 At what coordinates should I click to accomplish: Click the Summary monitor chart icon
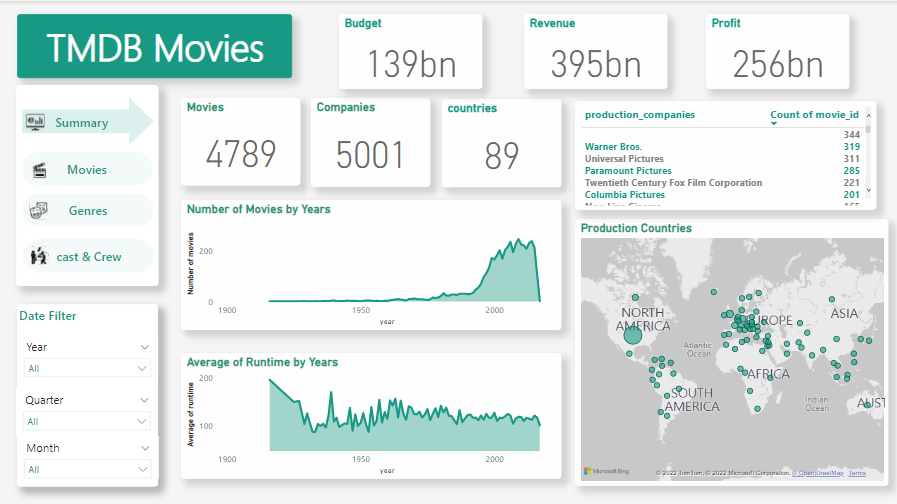tap(35, 122)
